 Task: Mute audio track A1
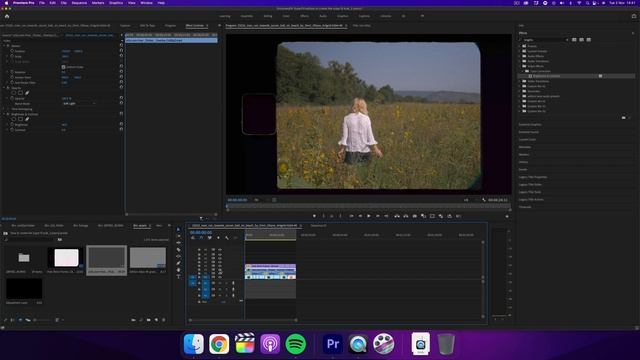point(220,283)
